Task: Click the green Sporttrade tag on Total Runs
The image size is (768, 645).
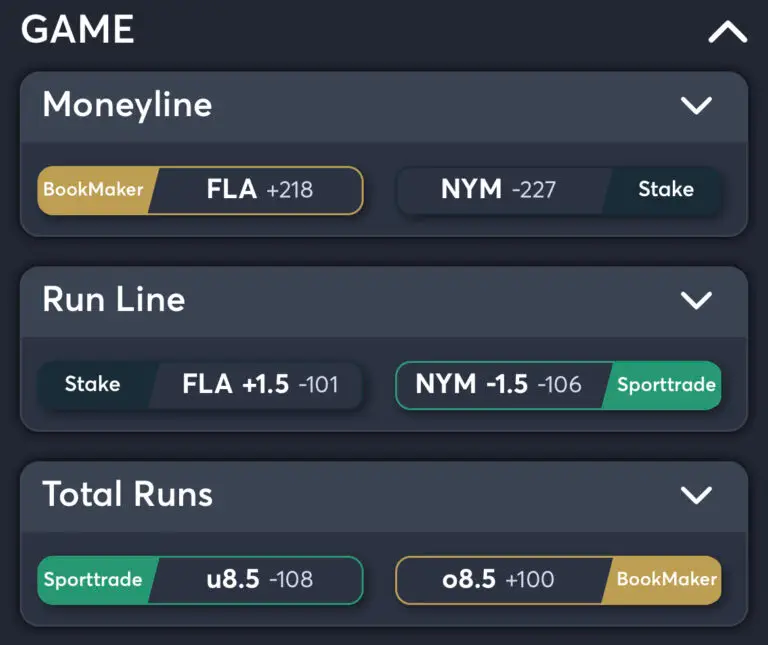Action: (x=93, y=580)
